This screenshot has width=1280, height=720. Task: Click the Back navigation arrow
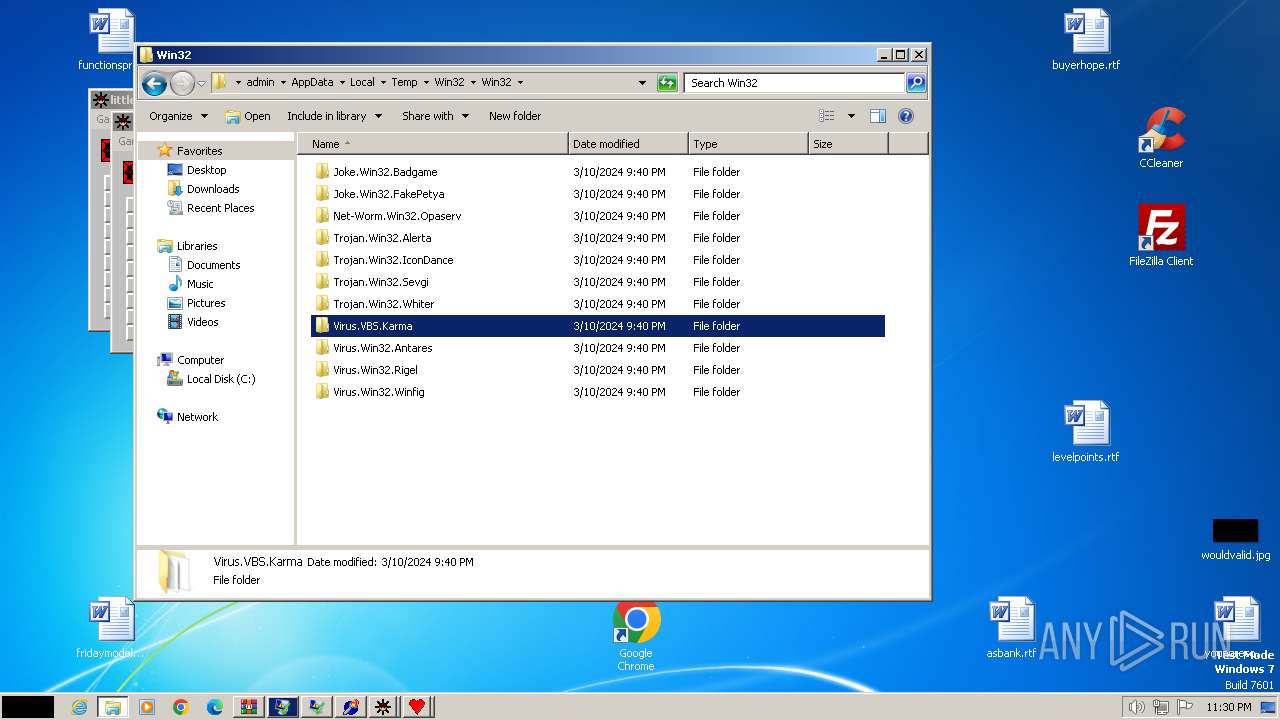(x=154, y=83)
